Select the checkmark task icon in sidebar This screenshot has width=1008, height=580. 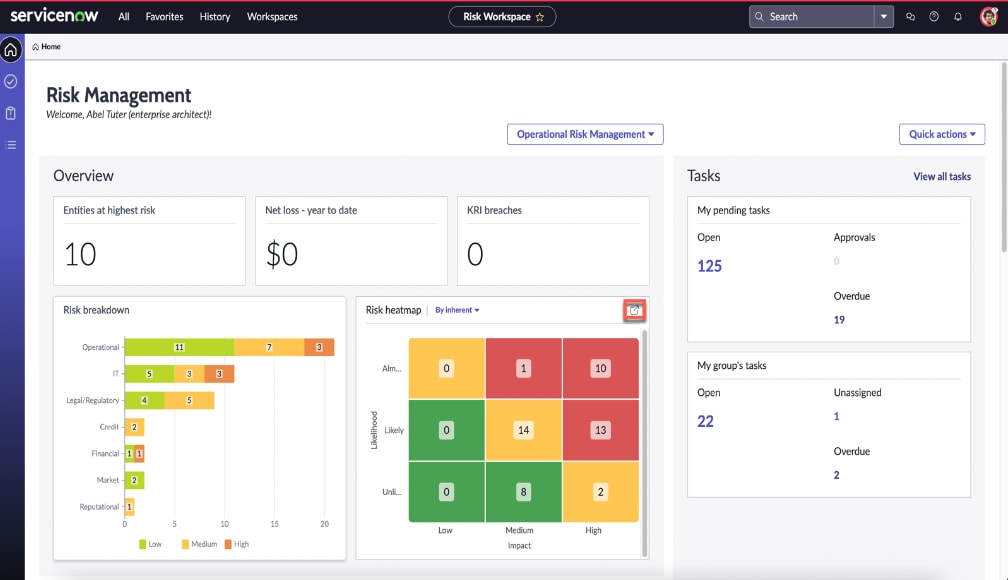click(x=10, y=80)
